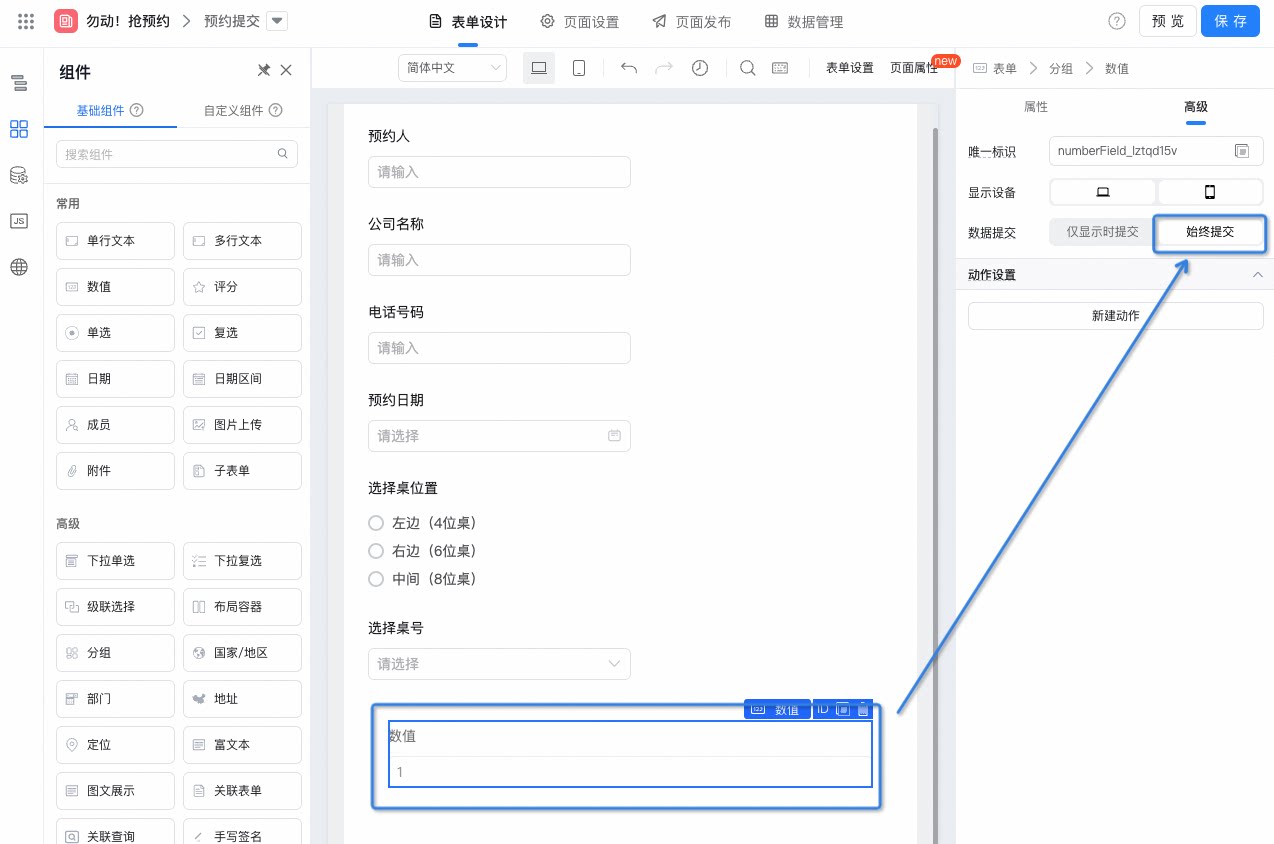Copy the unique identifier numberField value
Screen dimensions: 1274x844
coord(1242,151)
